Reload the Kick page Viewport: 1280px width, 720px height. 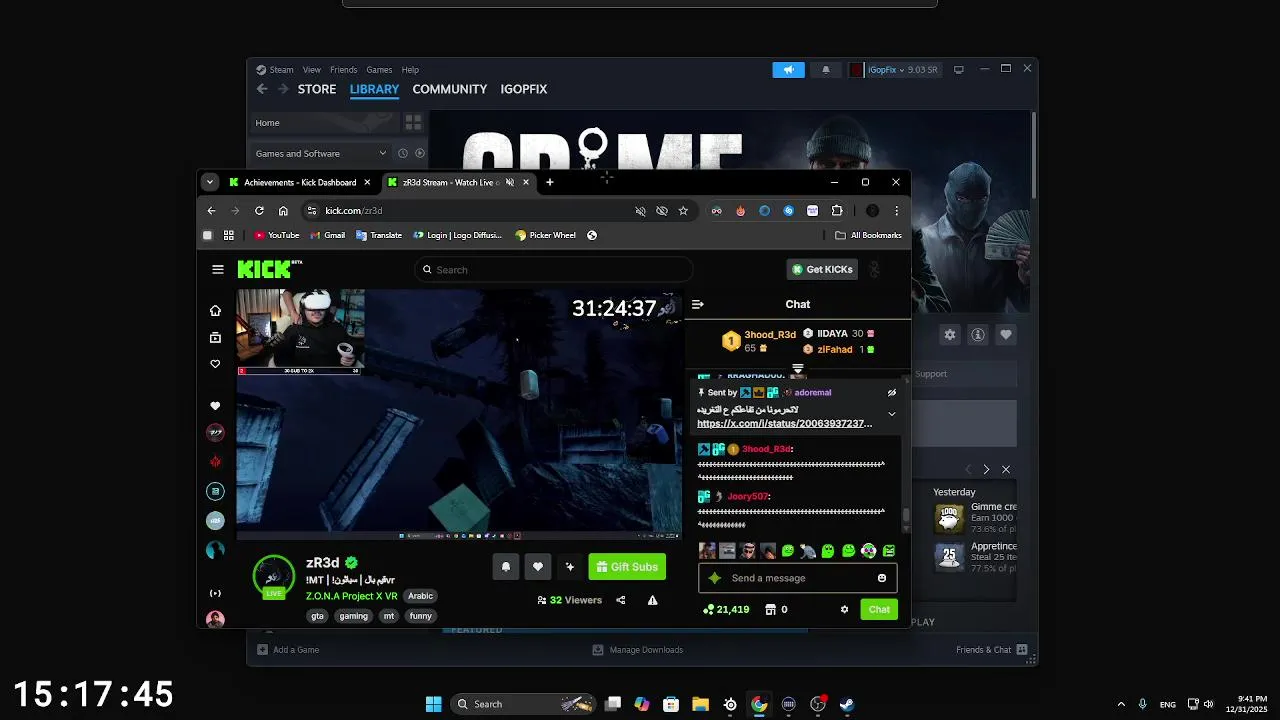[259, 211]
